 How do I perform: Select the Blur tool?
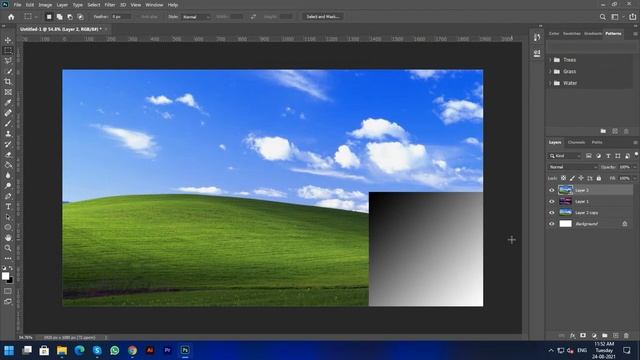8,176
